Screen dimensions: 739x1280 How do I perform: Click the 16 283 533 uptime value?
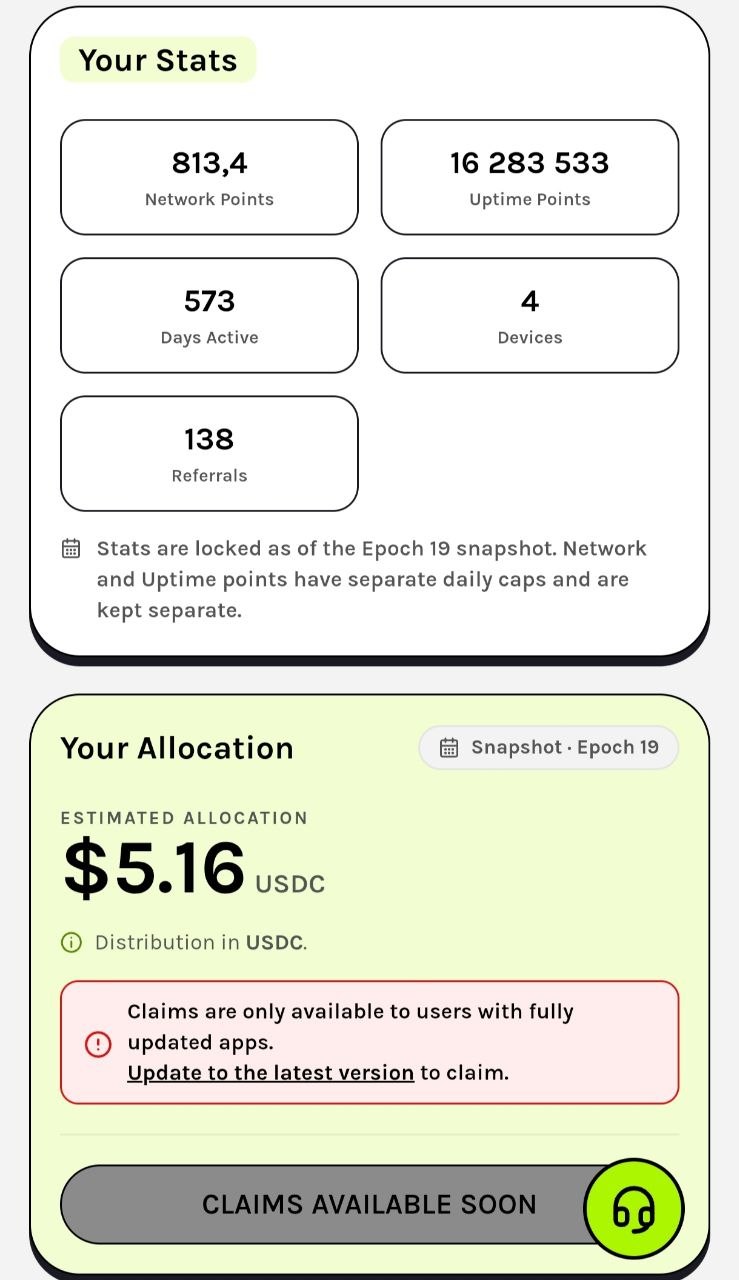(x=530, y=163)
